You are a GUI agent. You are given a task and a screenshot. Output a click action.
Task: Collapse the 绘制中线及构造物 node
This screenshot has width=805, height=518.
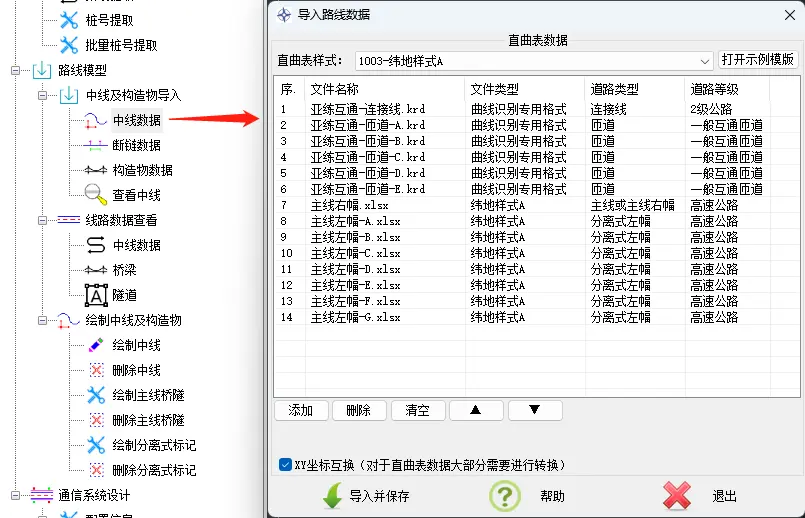[42, 321]
